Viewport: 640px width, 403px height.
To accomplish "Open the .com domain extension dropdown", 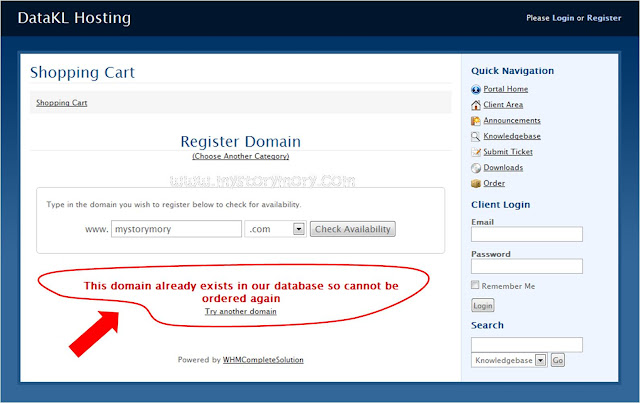I will point(275,229).
